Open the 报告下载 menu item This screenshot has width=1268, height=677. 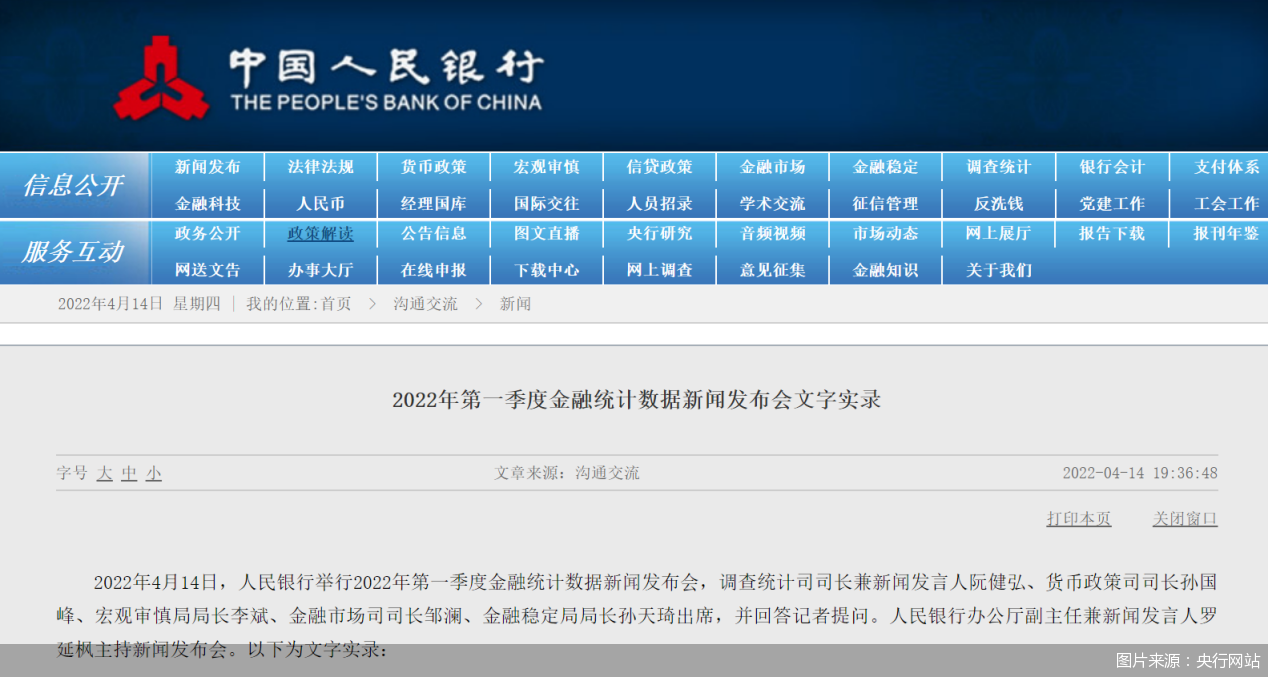coord(1111,234)
